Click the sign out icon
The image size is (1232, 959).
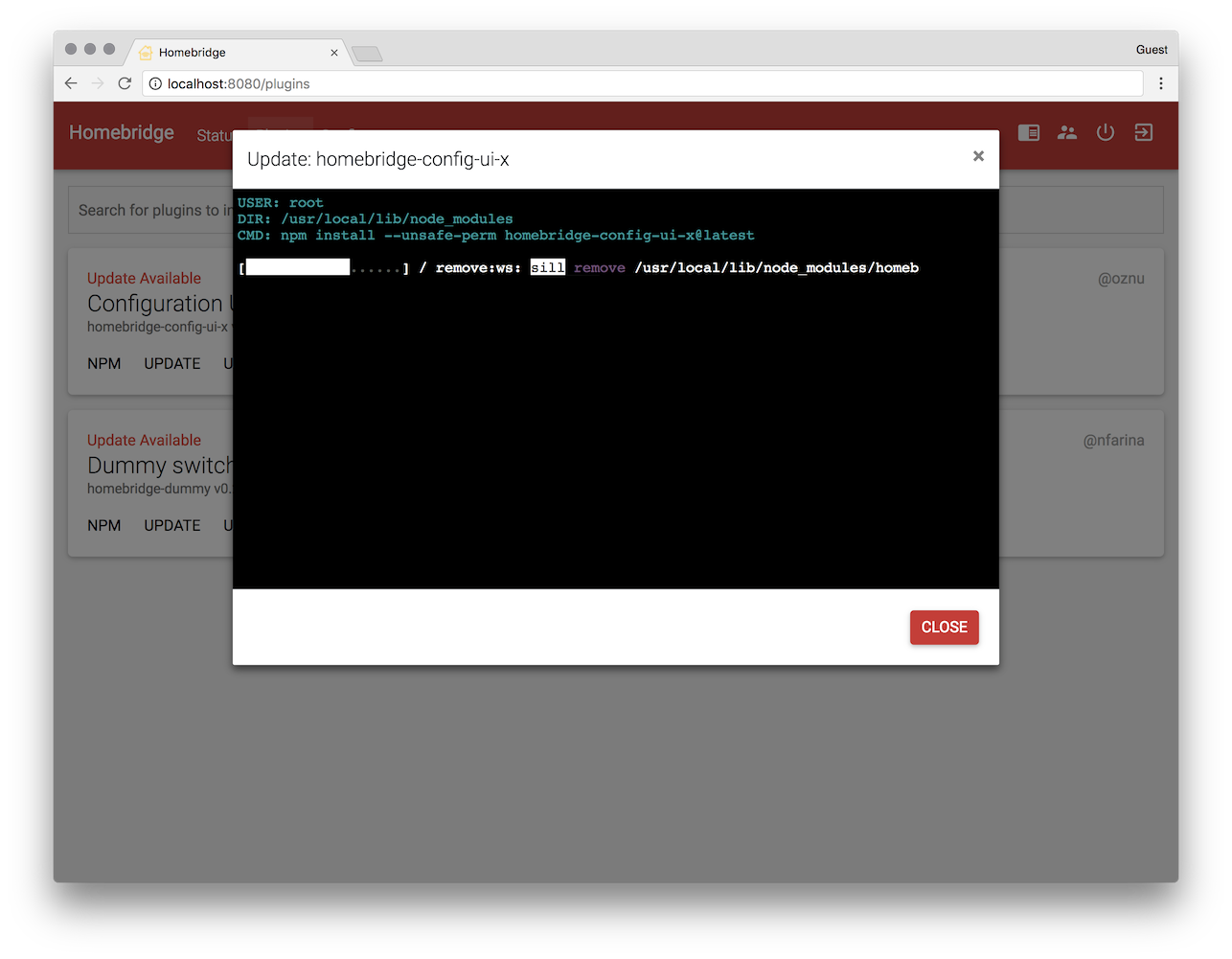tap(1144, 132)
